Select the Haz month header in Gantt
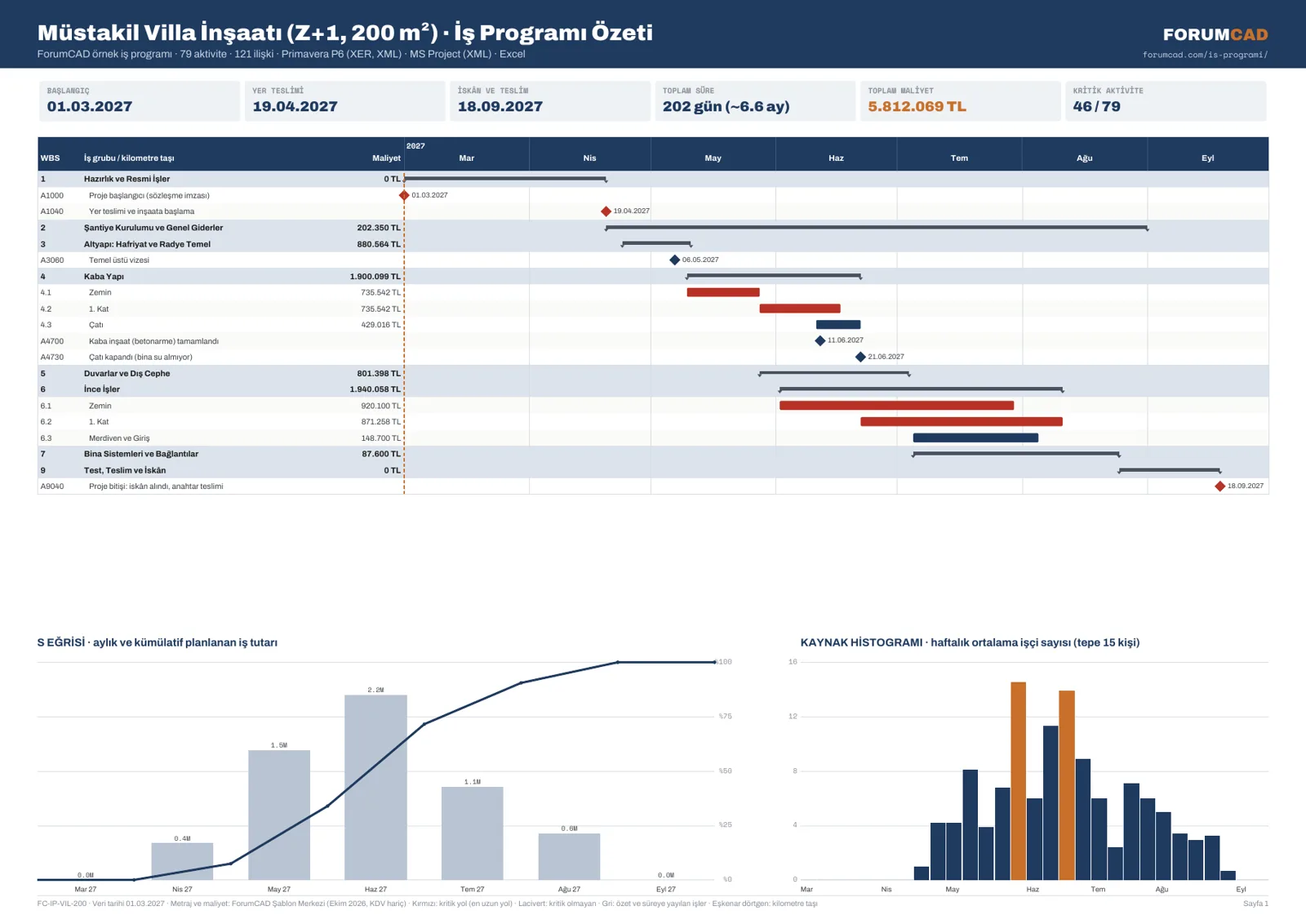Image resolution: width=1306 pixels, height=924 pixels. [836, 158]
